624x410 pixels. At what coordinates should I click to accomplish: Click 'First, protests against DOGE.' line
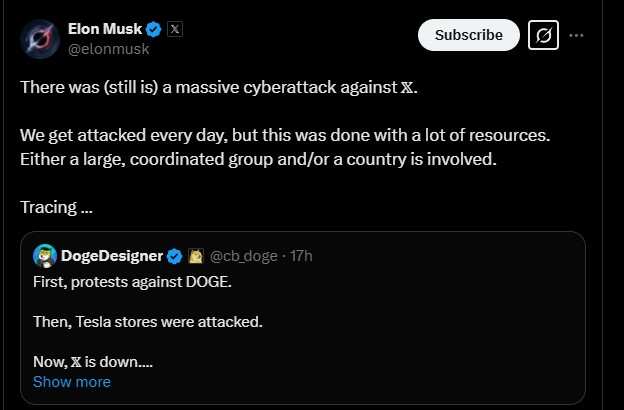pos(131,284)
